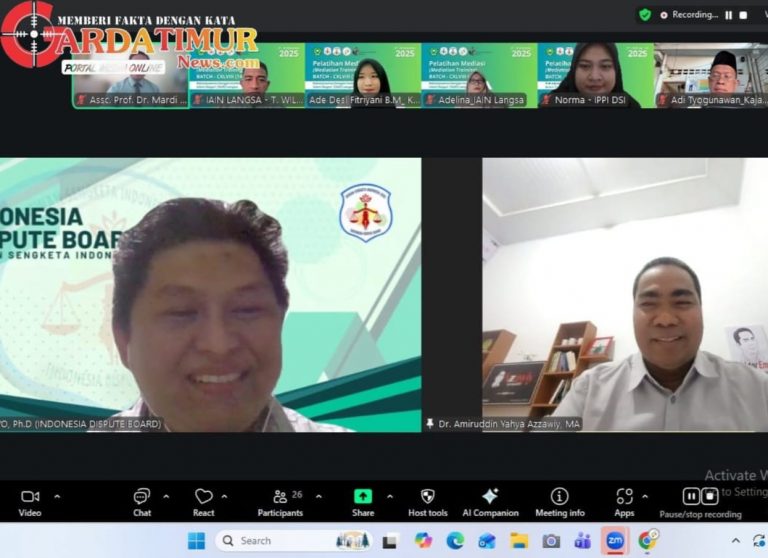This screenshot has height=558, width=768.
Task: Pause recording from the top recording indicator
Action: [x=728, y=15]
